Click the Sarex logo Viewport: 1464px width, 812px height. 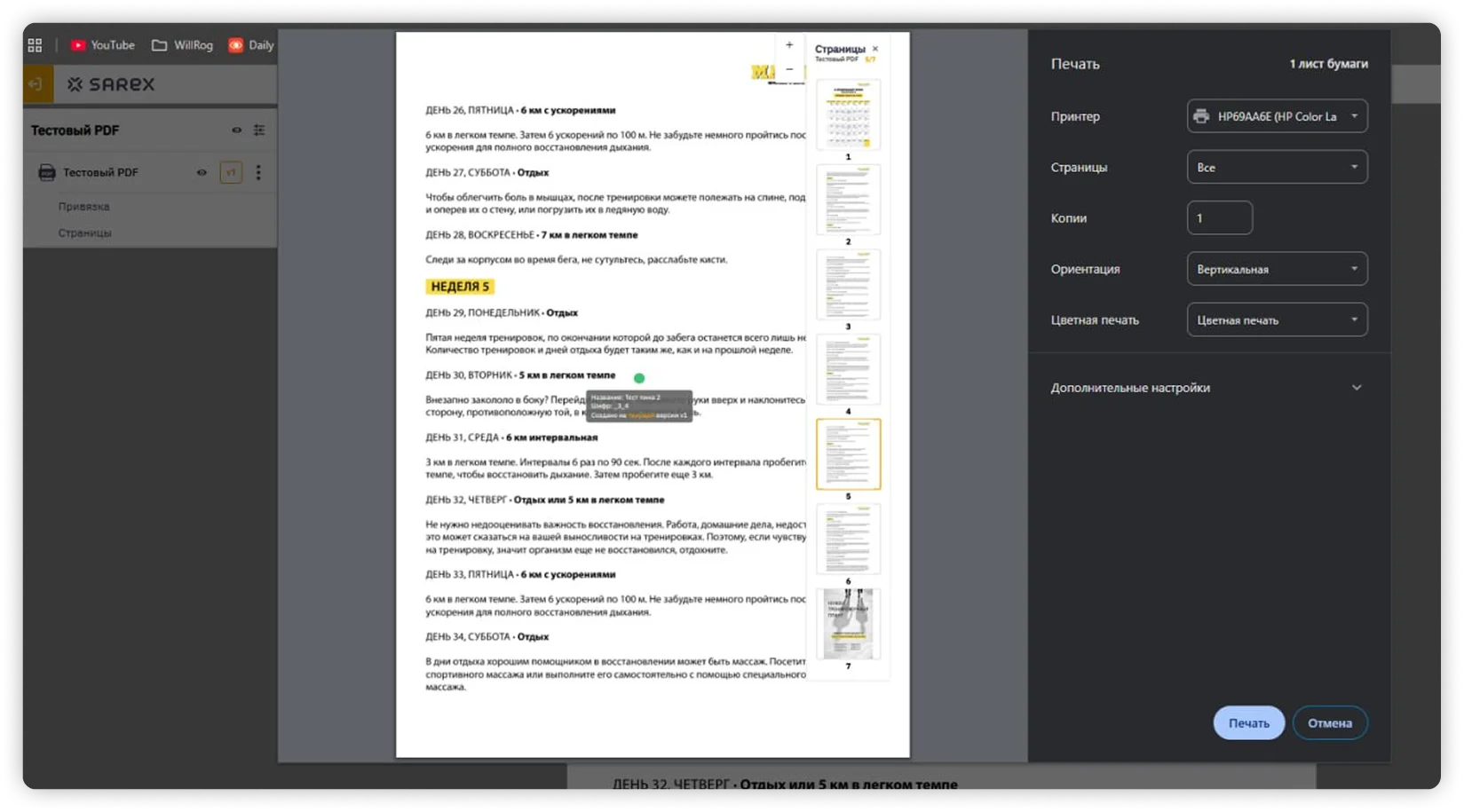(111, 84)
